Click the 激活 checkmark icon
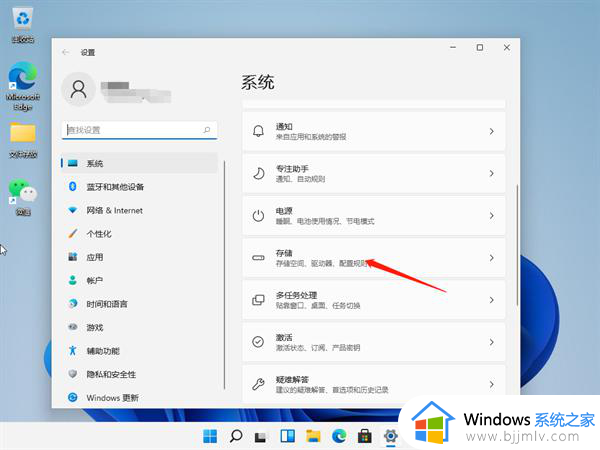The height and width of the screenshot is (450, 600). click(258, 342)
